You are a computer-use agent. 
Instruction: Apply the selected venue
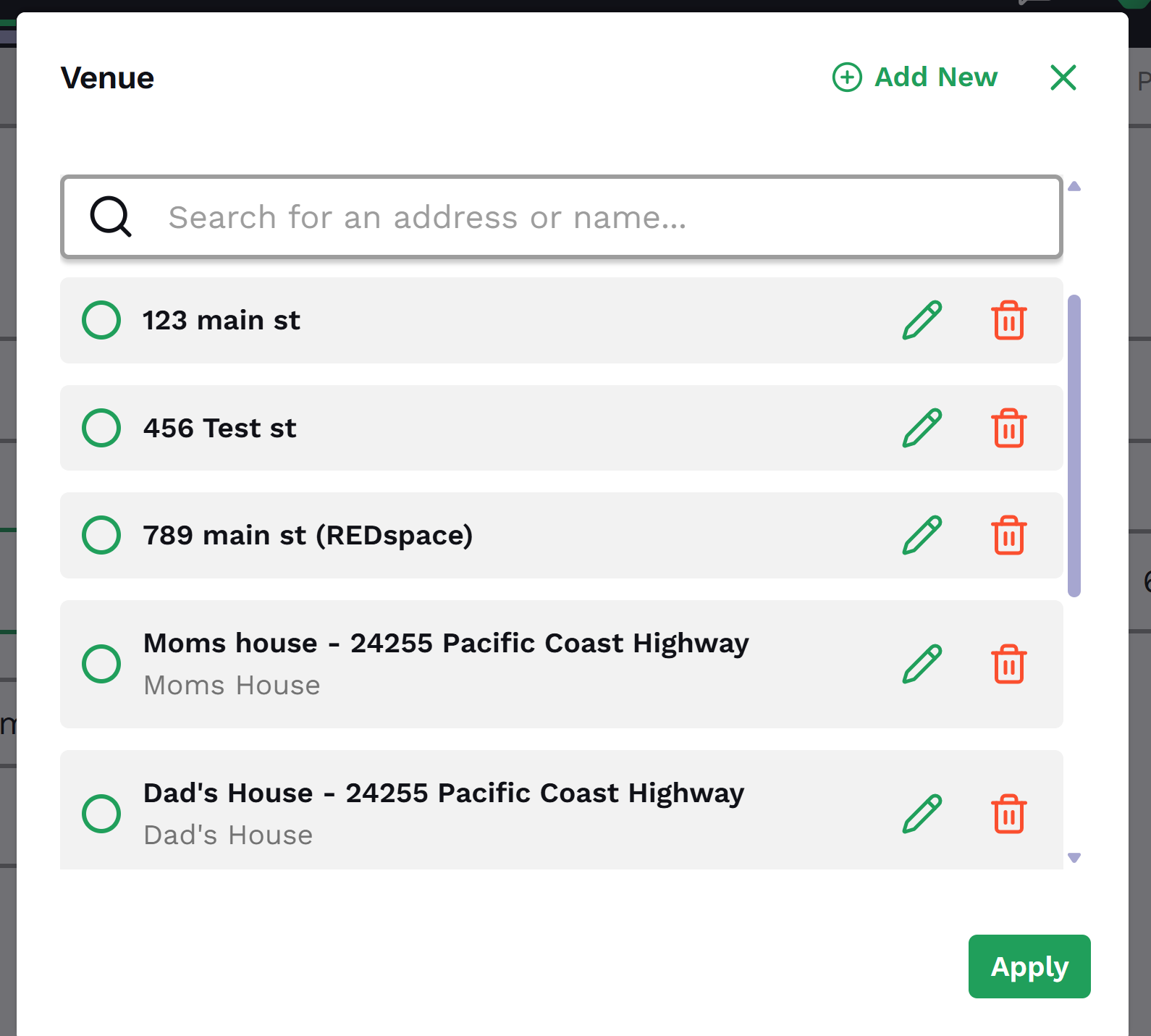[1029, 966]
